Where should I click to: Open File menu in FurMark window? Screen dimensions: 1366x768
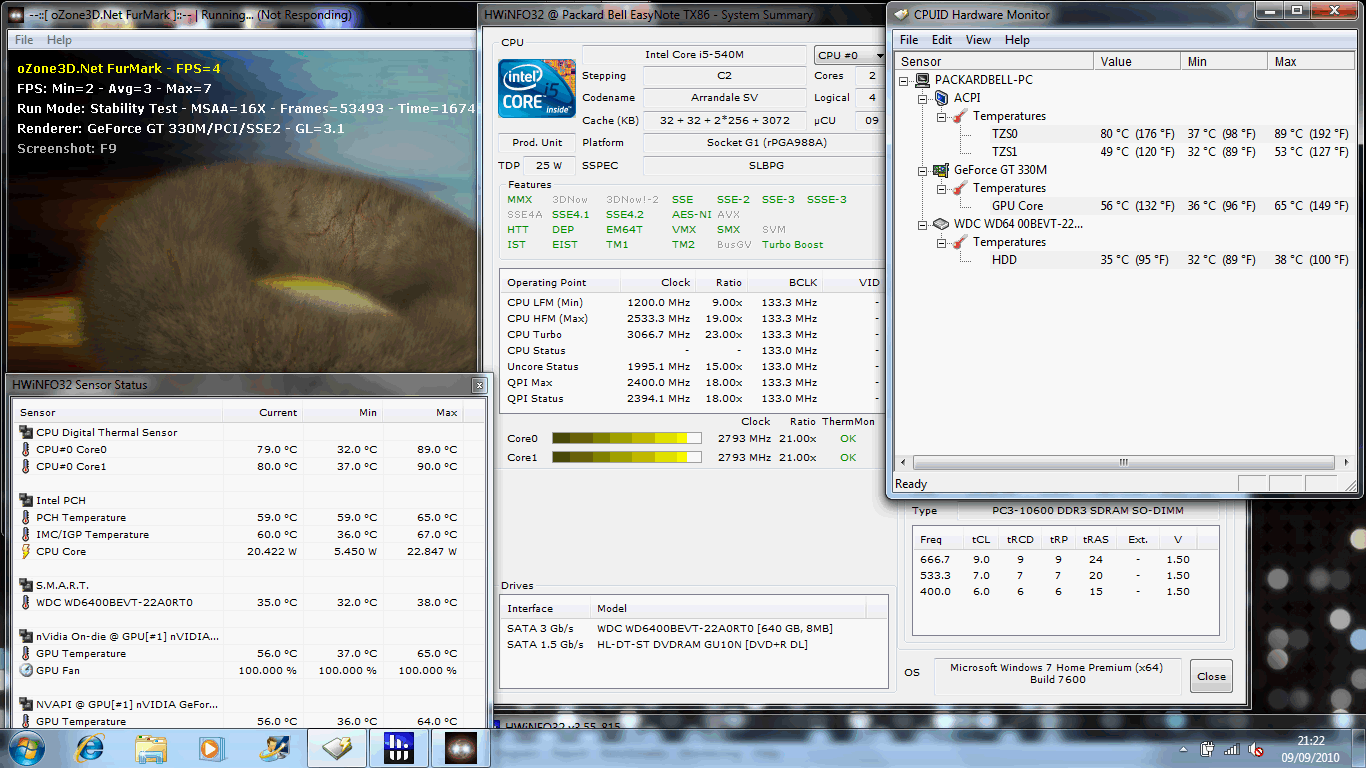tap(24, 40)
